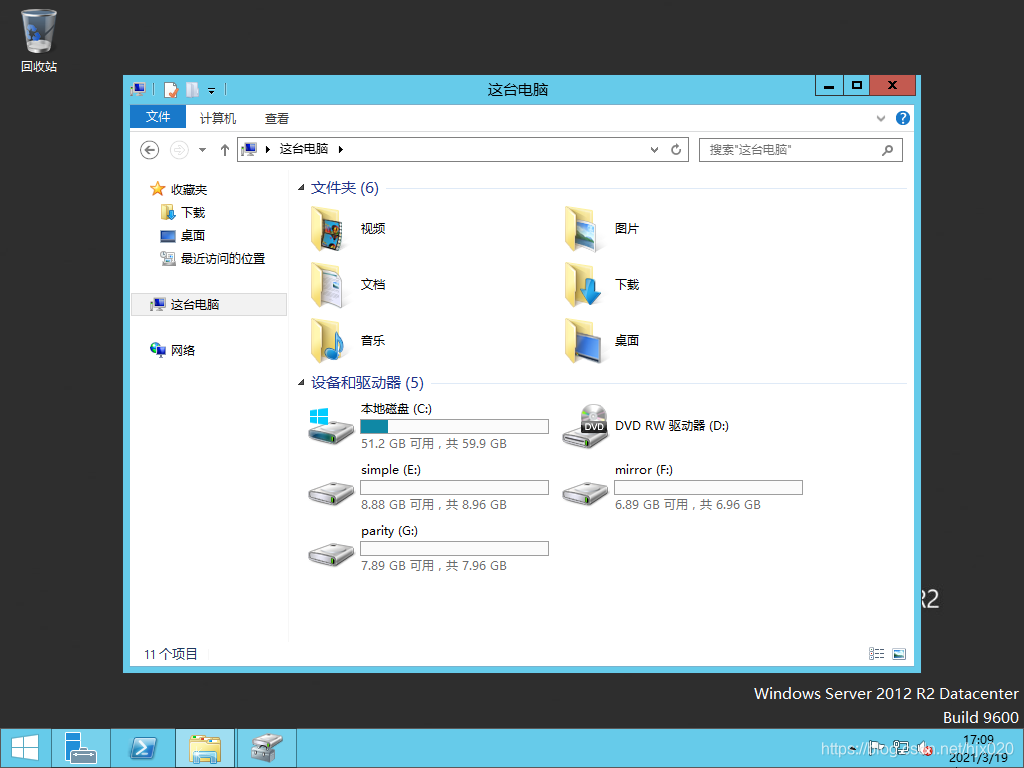Select the DVD RW 驱动器 (D:) icon
Image resolution: width=1024 pixels, height=768 pixels.
point(584,426)
